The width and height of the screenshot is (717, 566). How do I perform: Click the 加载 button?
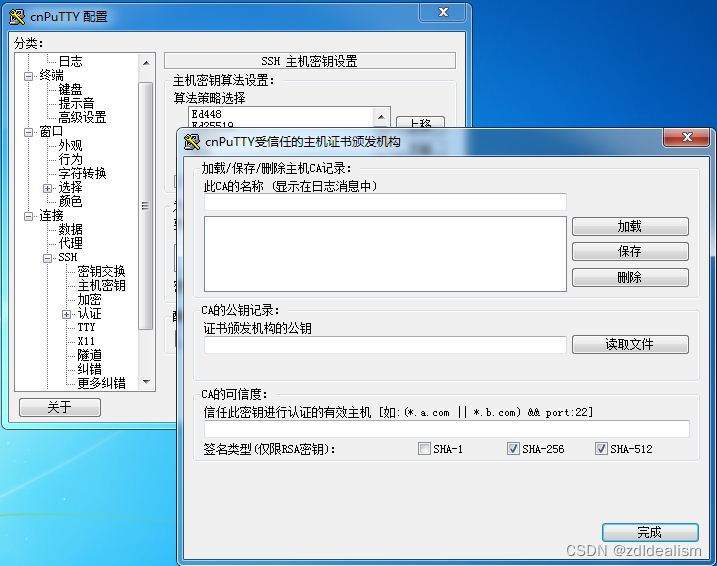pyautogui.click(x=630, y=227)
